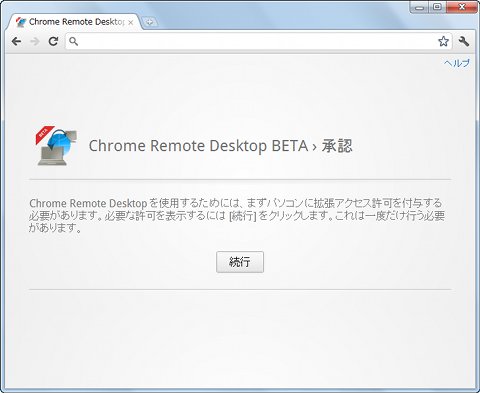Bookmark this page with the star icon
The image size is (480, 393).
[x=443, y=41]
